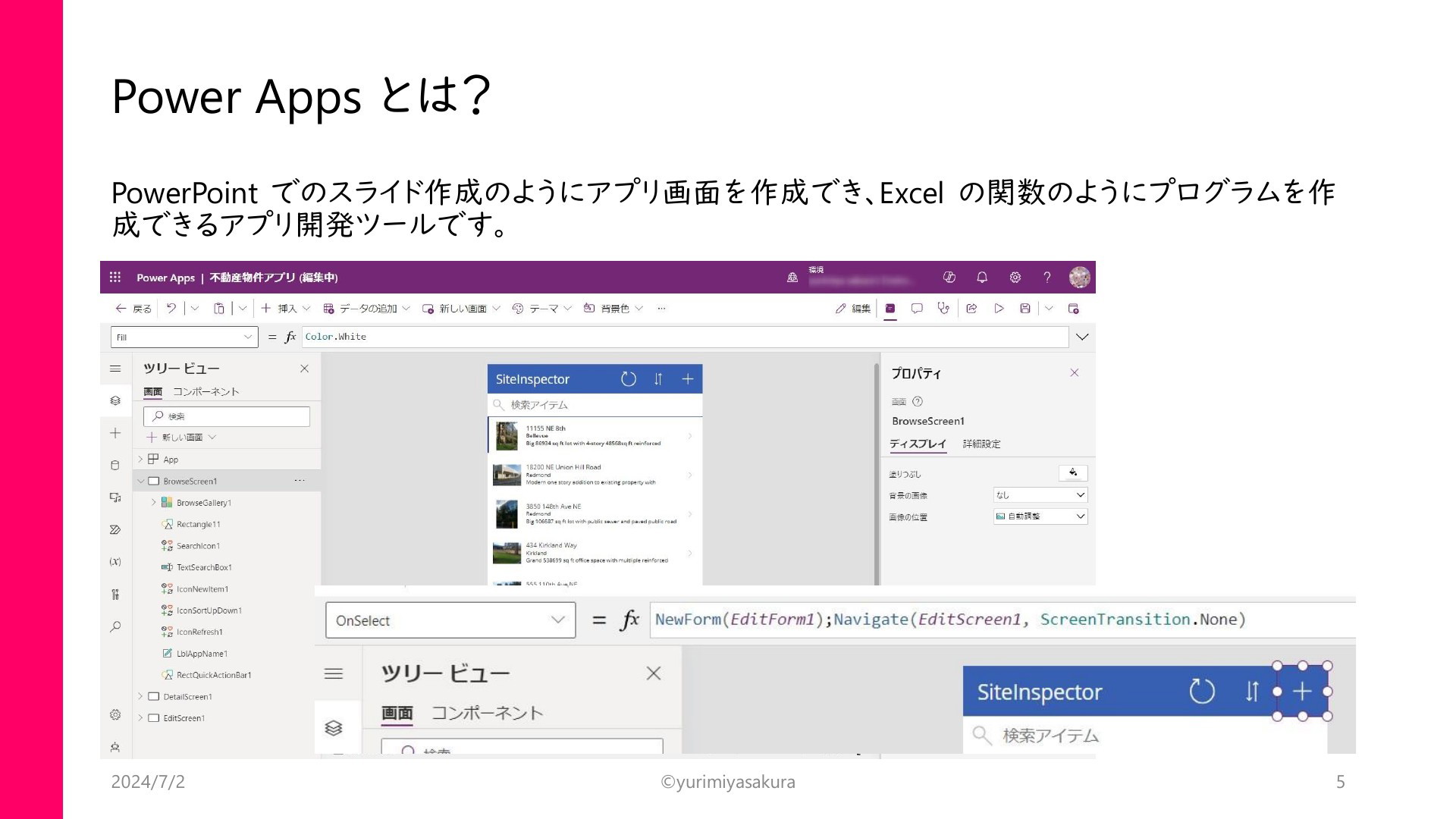Screen dimensions: 1456x819
Task: Expand formula bar with chevron at right
Action: 1082,337
